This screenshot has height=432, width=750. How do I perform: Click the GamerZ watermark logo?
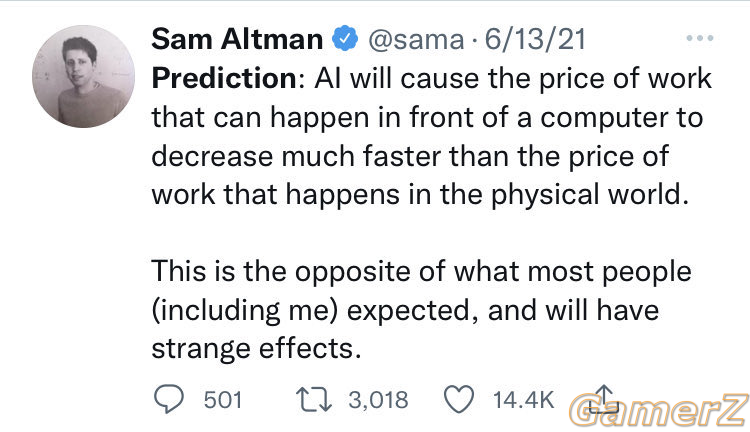coord(659,410)
